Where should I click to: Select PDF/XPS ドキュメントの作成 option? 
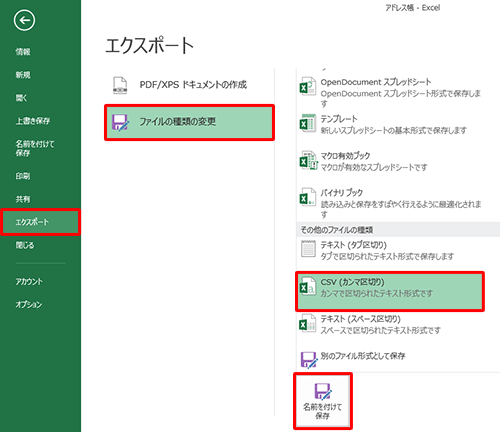[x=189, y=85]
